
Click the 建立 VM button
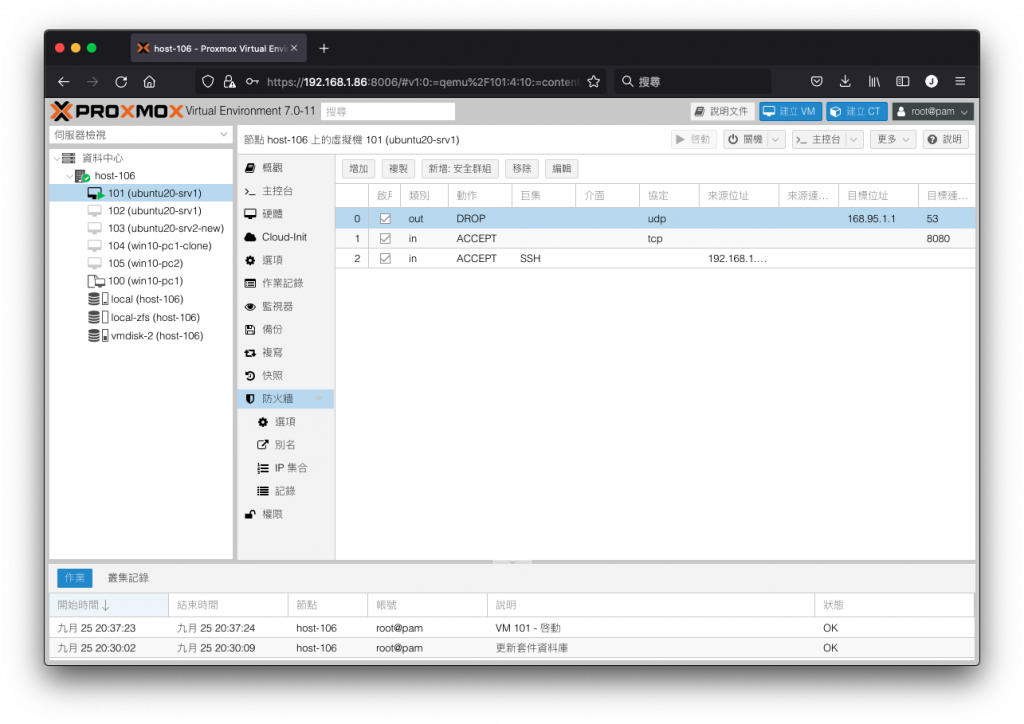click(x=790, y=112)
